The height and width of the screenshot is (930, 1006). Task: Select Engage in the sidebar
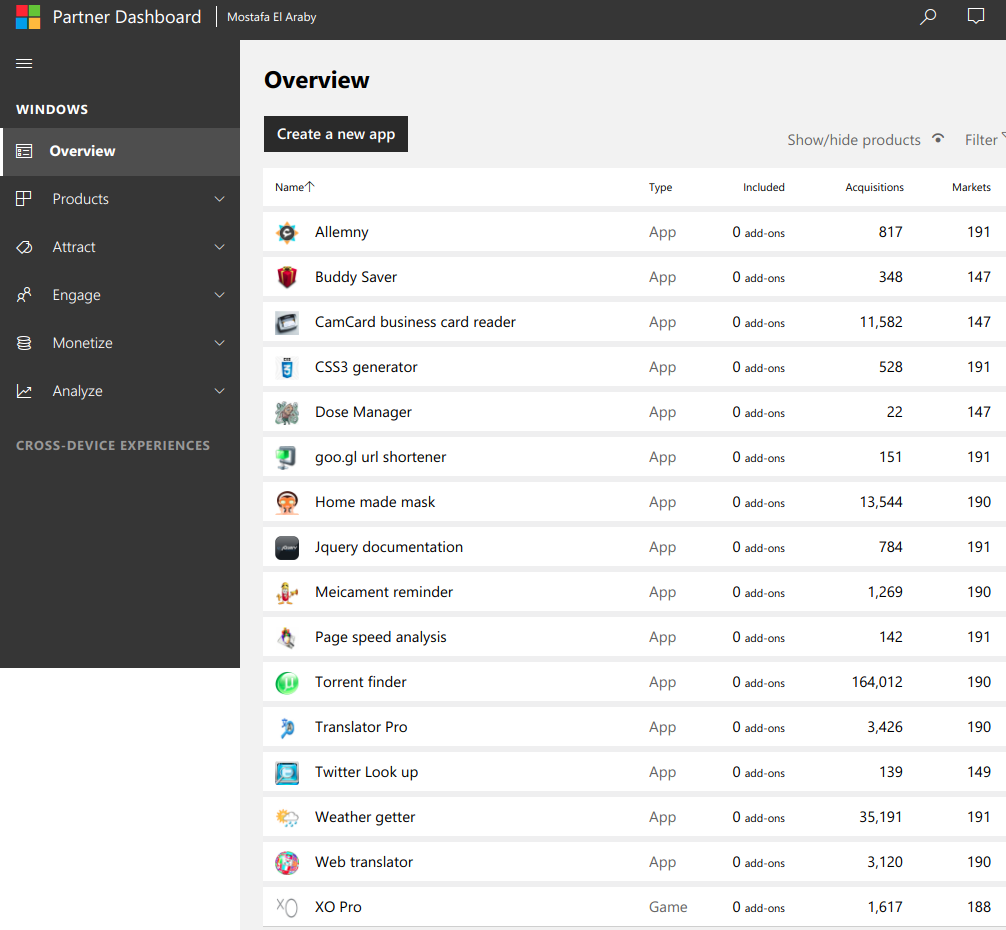(121, 295)
